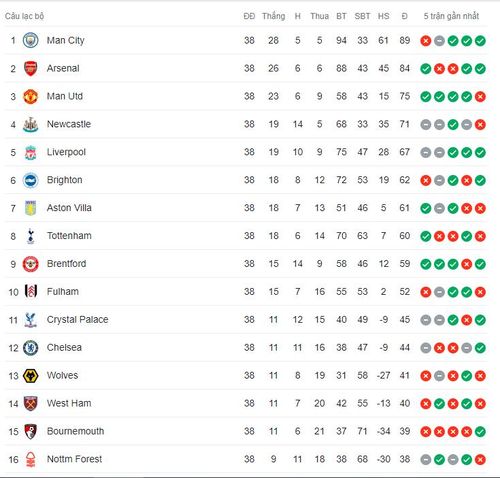Select the West Ham table row name

coord(69,403)
